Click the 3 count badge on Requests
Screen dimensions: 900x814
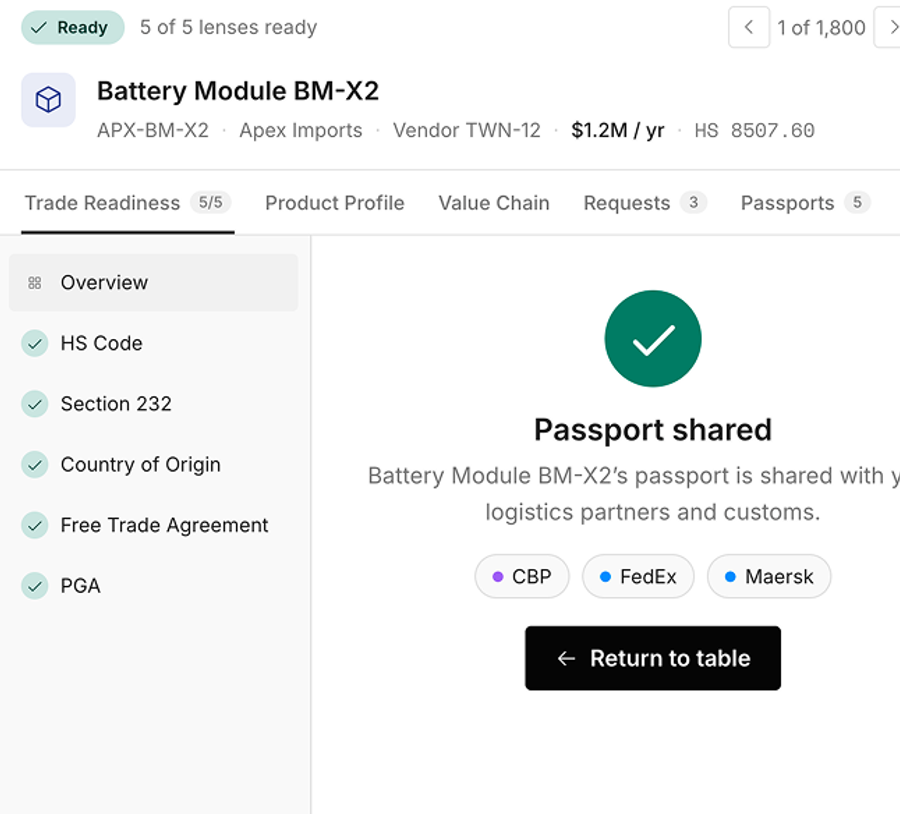pyautogui.click(x=693, y=202)
